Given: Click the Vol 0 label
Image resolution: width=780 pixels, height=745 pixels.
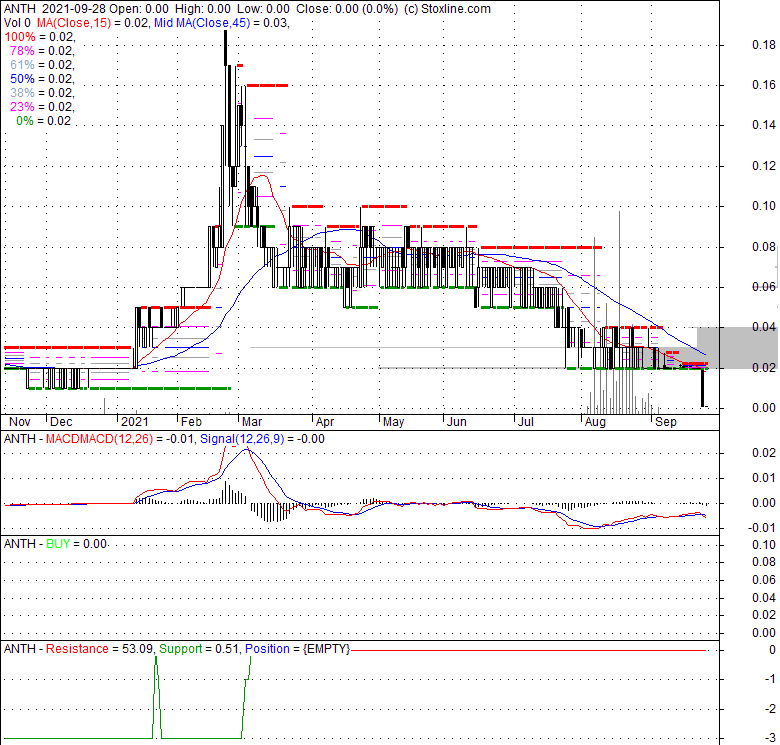Looking at the screenshot, I should 17,23.
